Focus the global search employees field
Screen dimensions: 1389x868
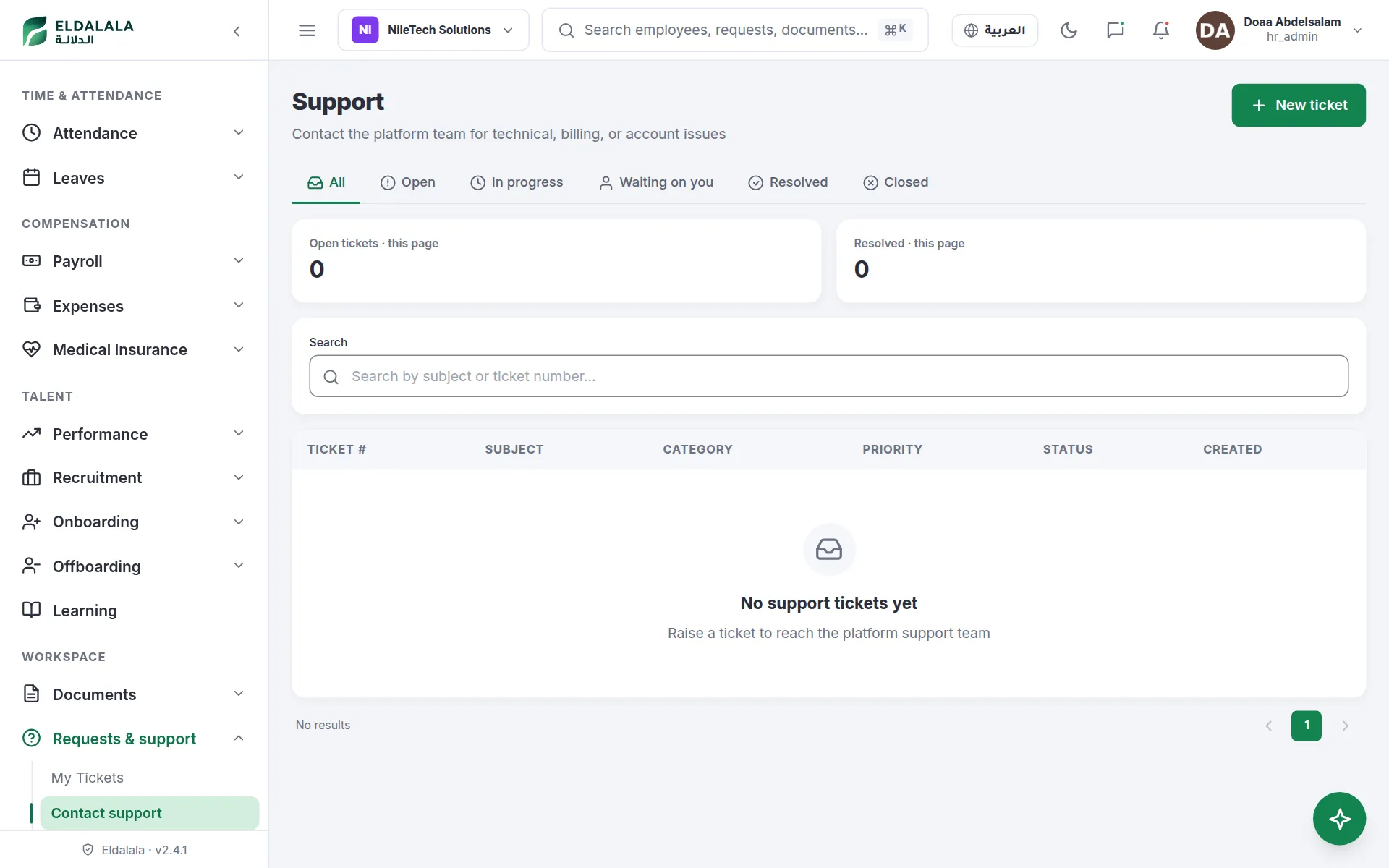tap(734, 30)
